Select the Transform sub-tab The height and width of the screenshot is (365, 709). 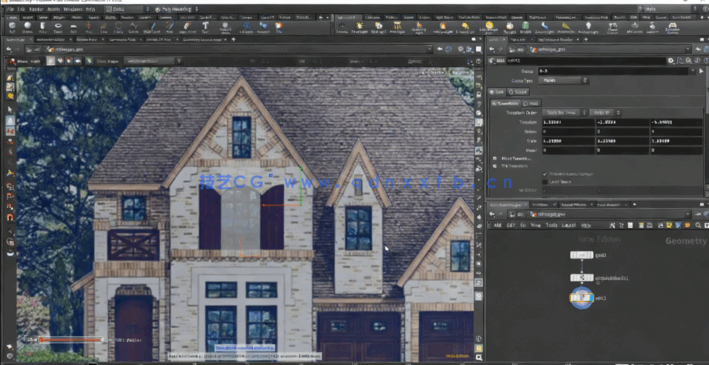507,103
